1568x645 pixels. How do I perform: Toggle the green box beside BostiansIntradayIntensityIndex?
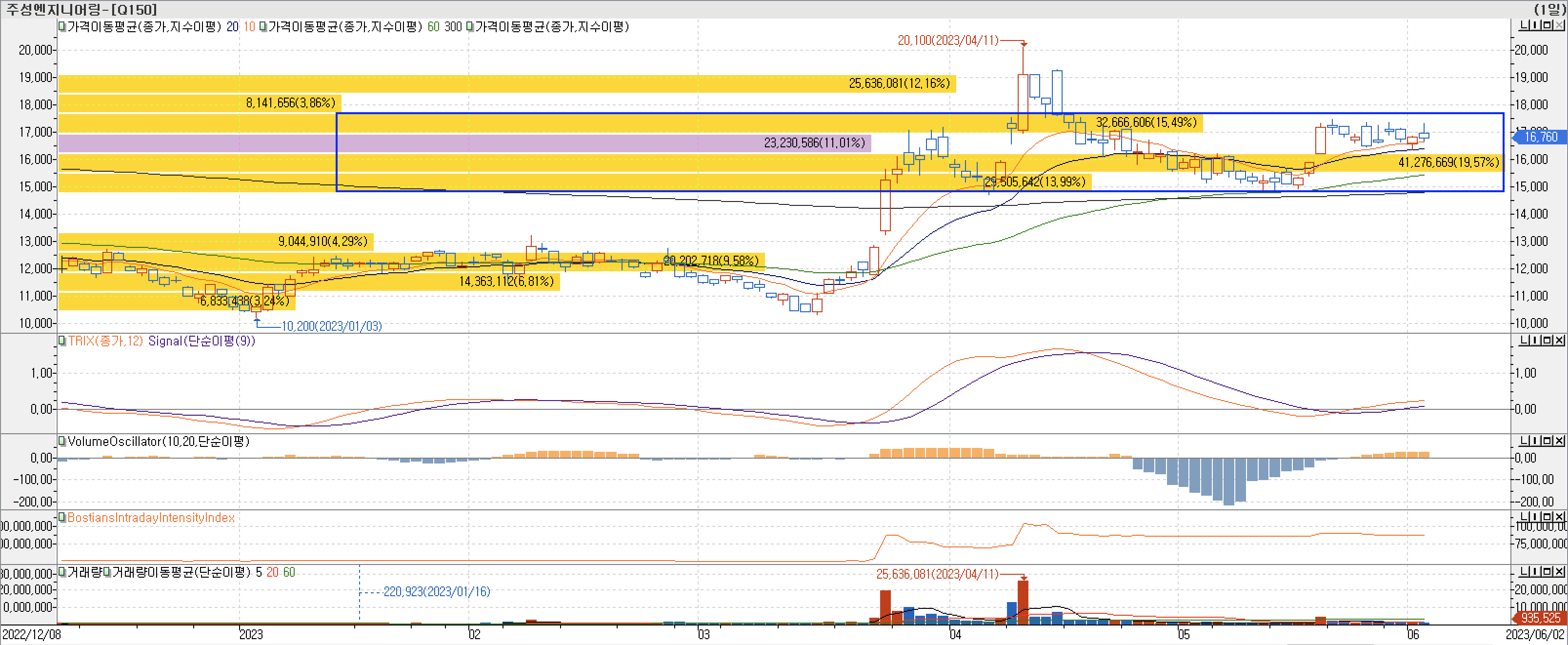(61, 517)
